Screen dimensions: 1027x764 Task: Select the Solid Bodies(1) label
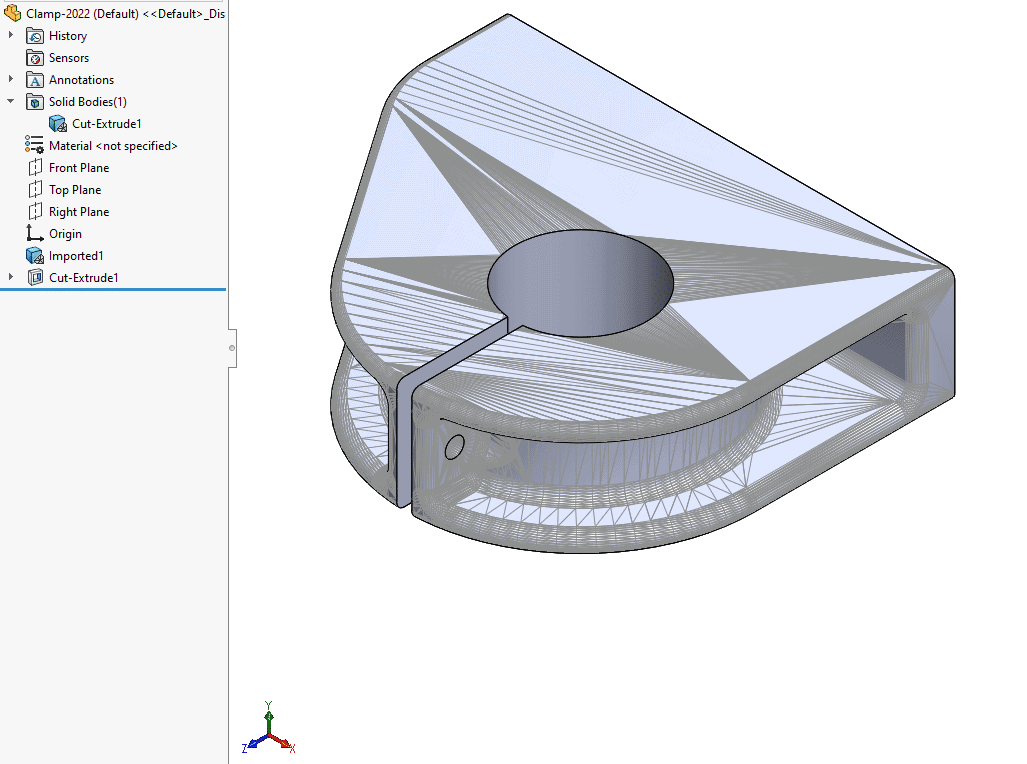pyautogui.click(x=88, y=102)
